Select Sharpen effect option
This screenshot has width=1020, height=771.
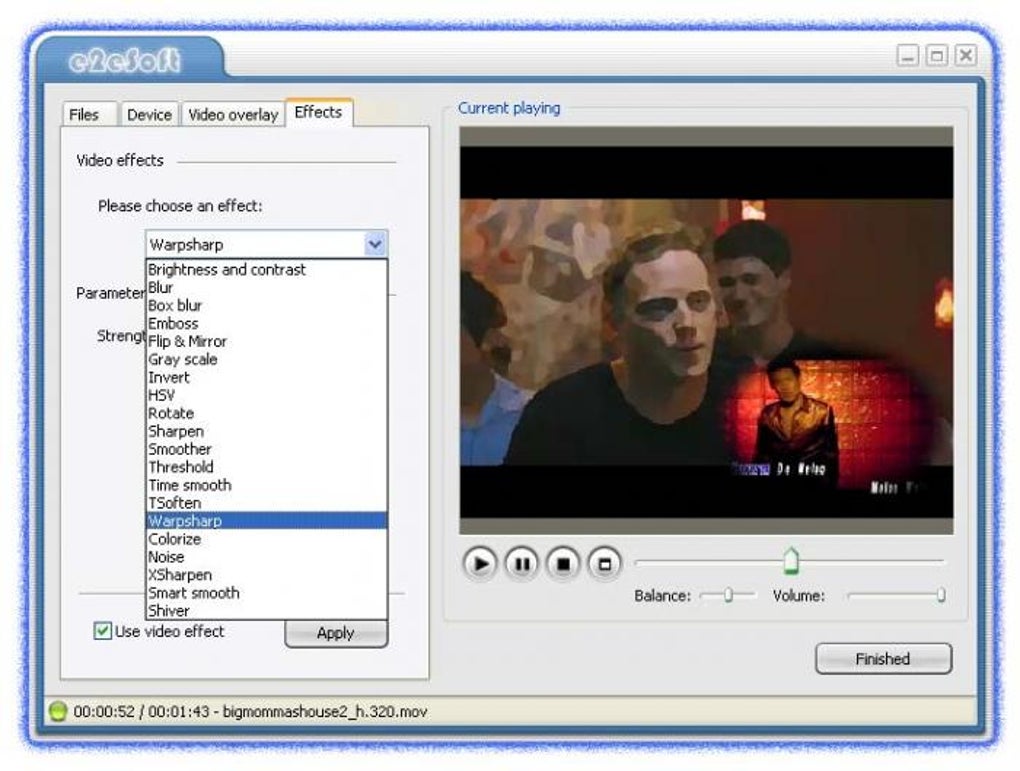[266, 431]
